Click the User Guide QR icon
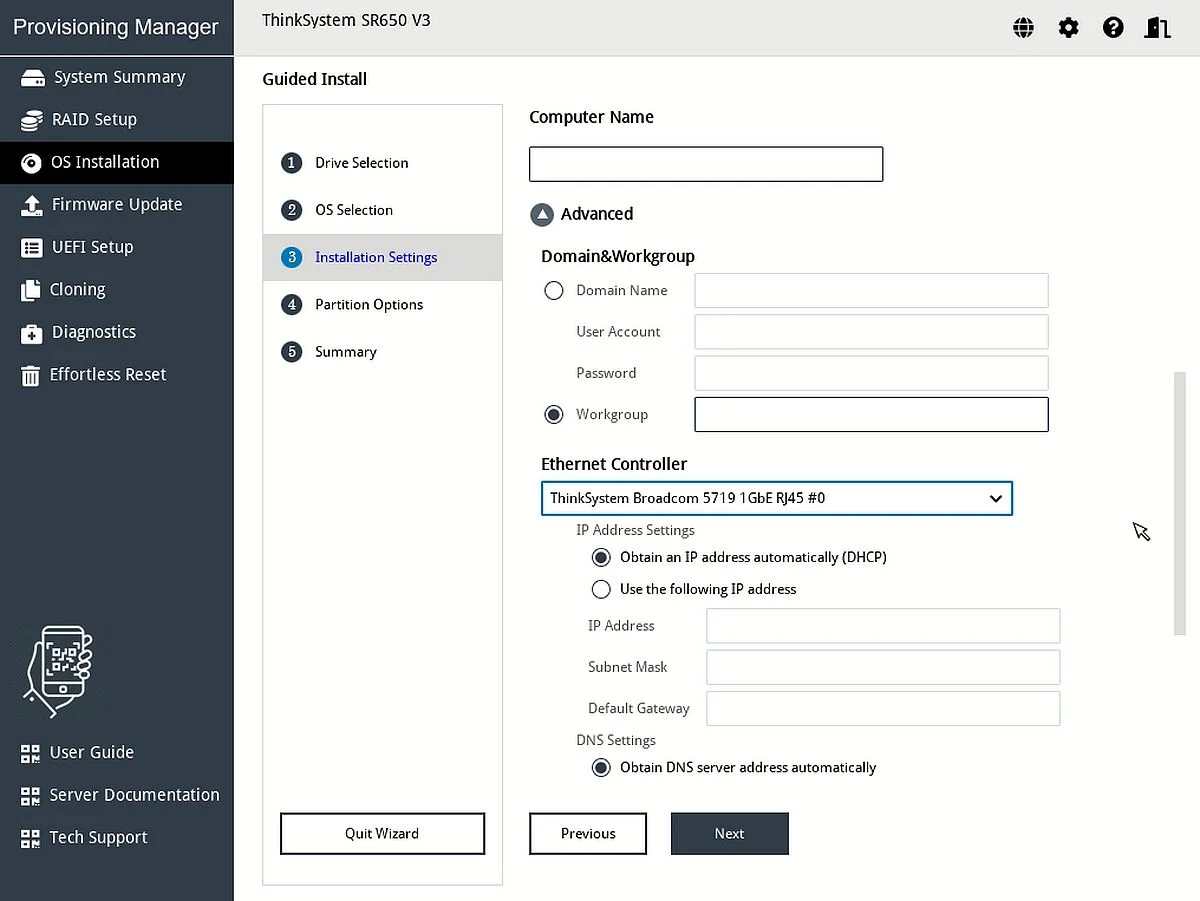This screenshot has width=1200, height=901. pyautogui.click(x=30, y=754)
